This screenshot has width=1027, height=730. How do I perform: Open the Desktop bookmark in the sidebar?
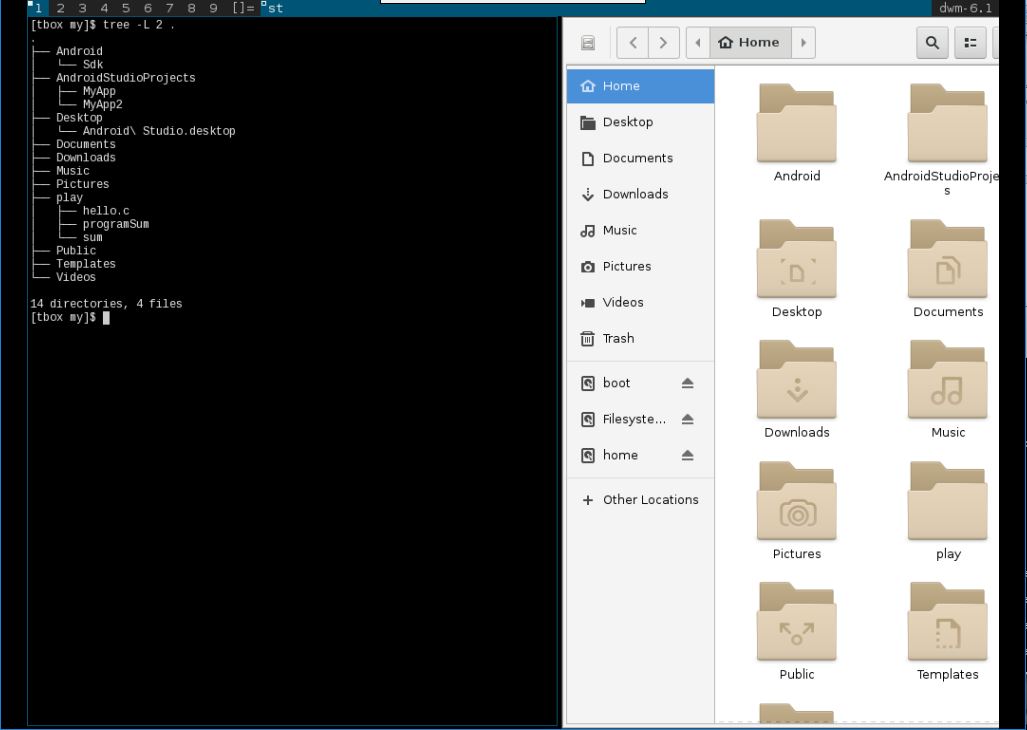pyautogui.click(x=626, y=121)
